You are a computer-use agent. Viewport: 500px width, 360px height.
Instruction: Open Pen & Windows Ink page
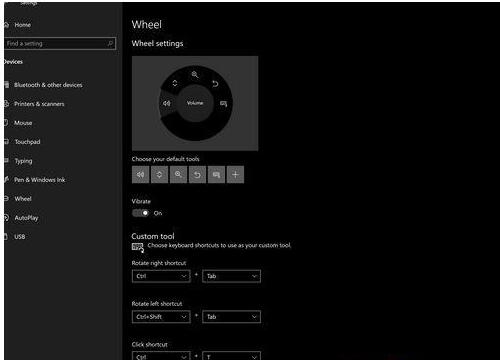point(40,180)
